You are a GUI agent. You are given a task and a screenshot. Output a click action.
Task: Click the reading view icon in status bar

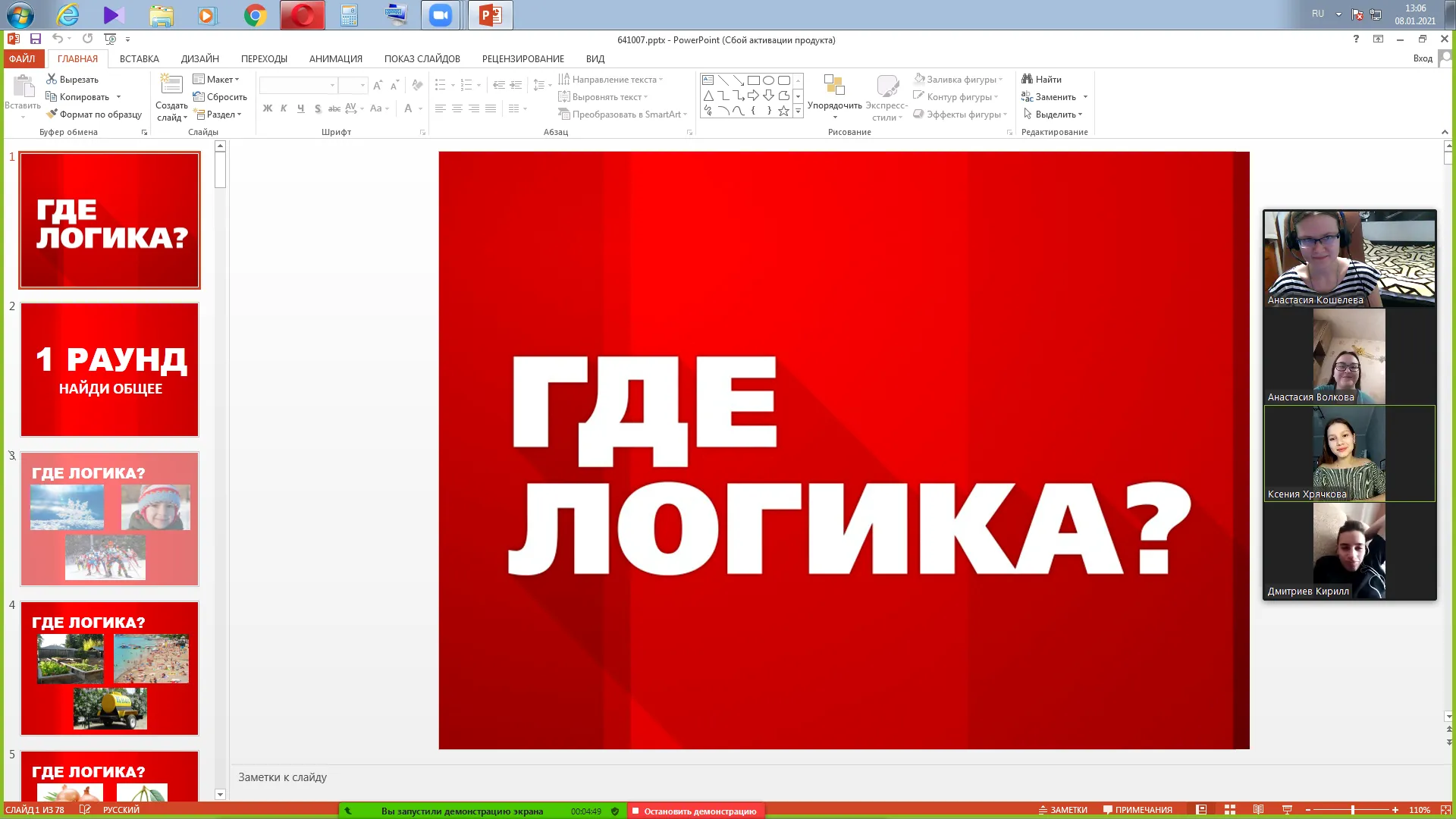[1258, 810]
